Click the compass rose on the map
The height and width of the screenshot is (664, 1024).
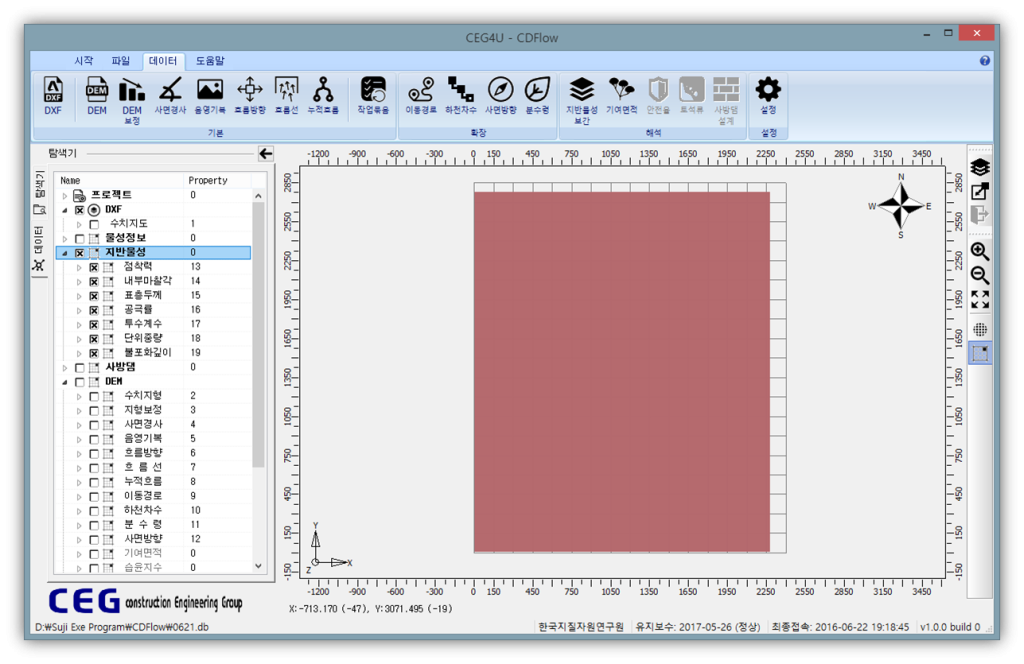point(901,206)
